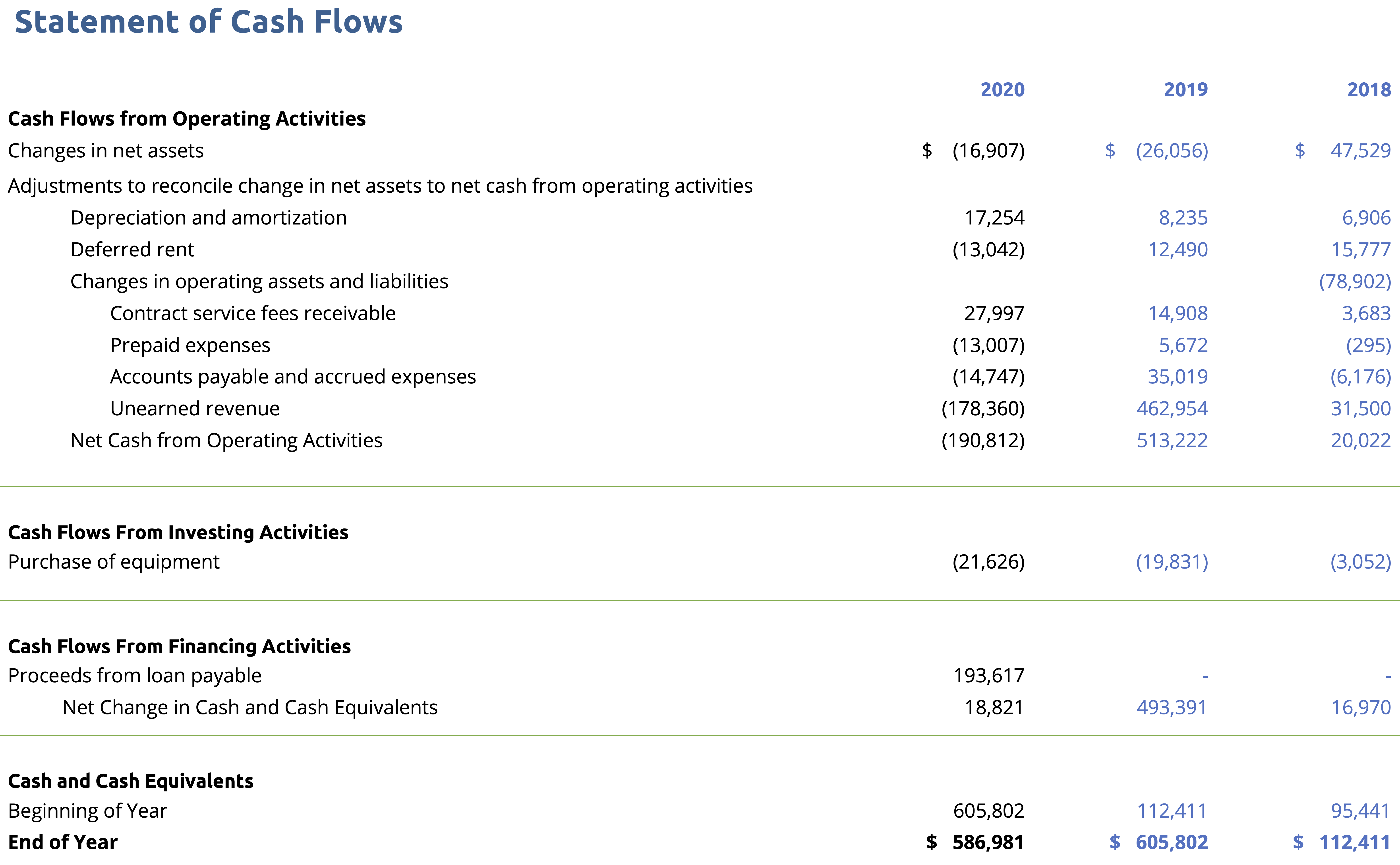Click the Adjustments to reconcile line
The height and width of the screenshot is (865, 1400).
(380, 186)
